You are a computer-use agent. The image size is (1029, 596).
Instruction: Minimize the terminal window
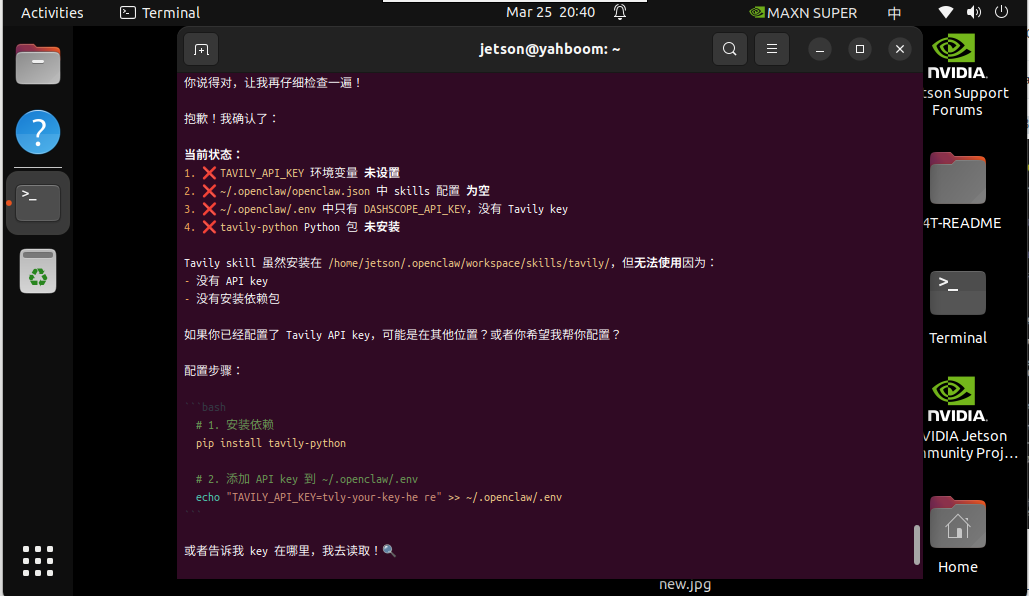pos(820,49)
